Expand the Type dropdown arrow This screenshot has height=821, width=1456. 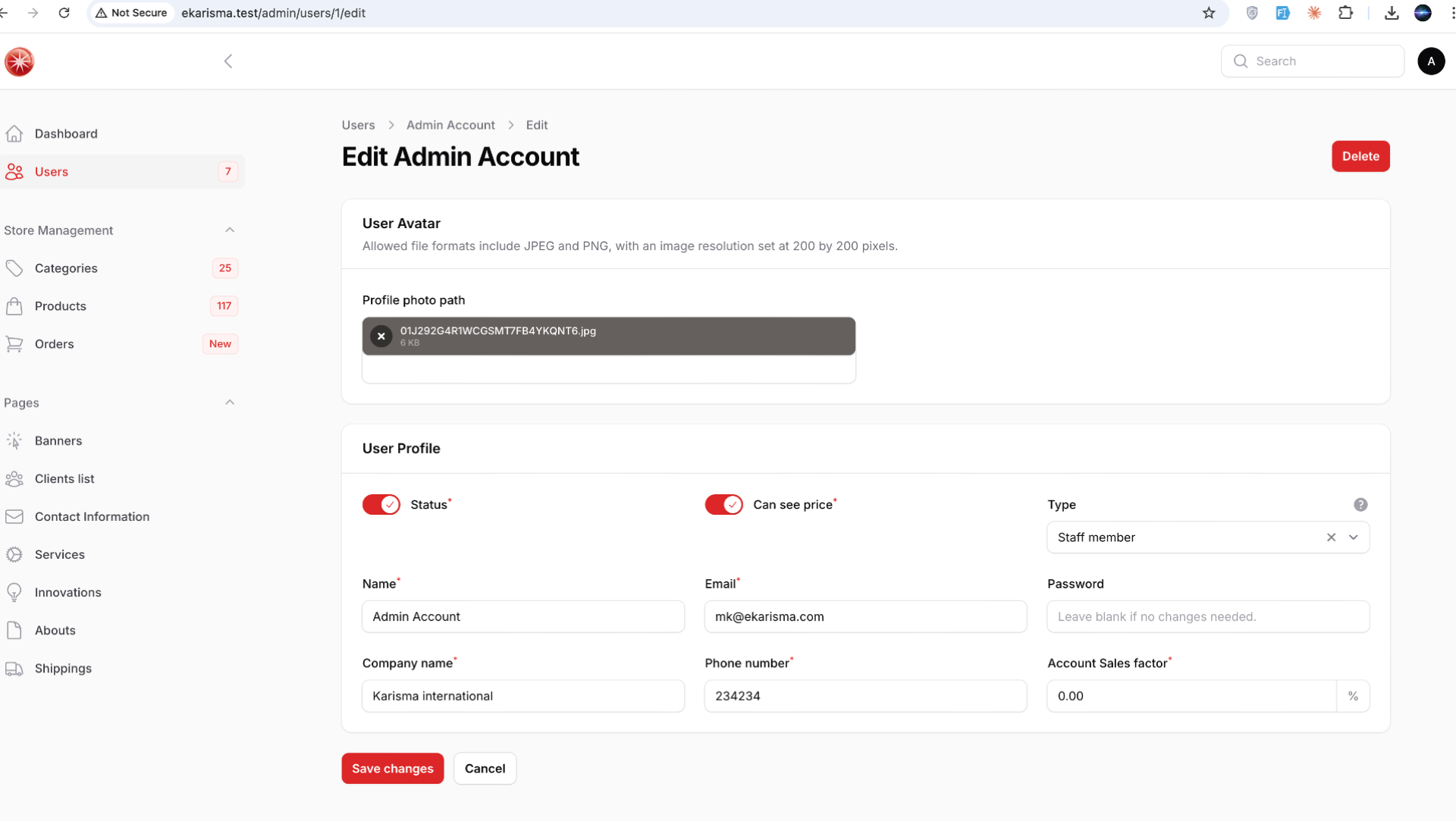point(1354,537)
